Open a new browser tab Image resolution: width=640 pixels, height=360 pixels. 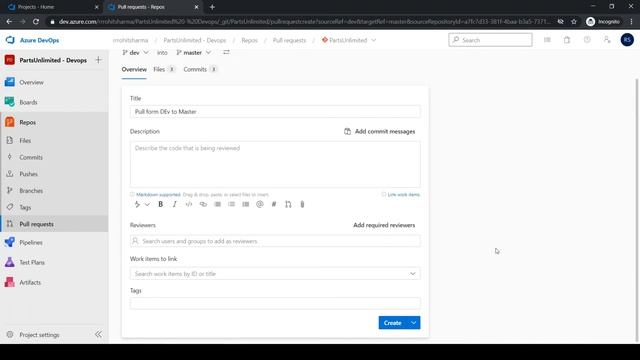pos(212,7)
